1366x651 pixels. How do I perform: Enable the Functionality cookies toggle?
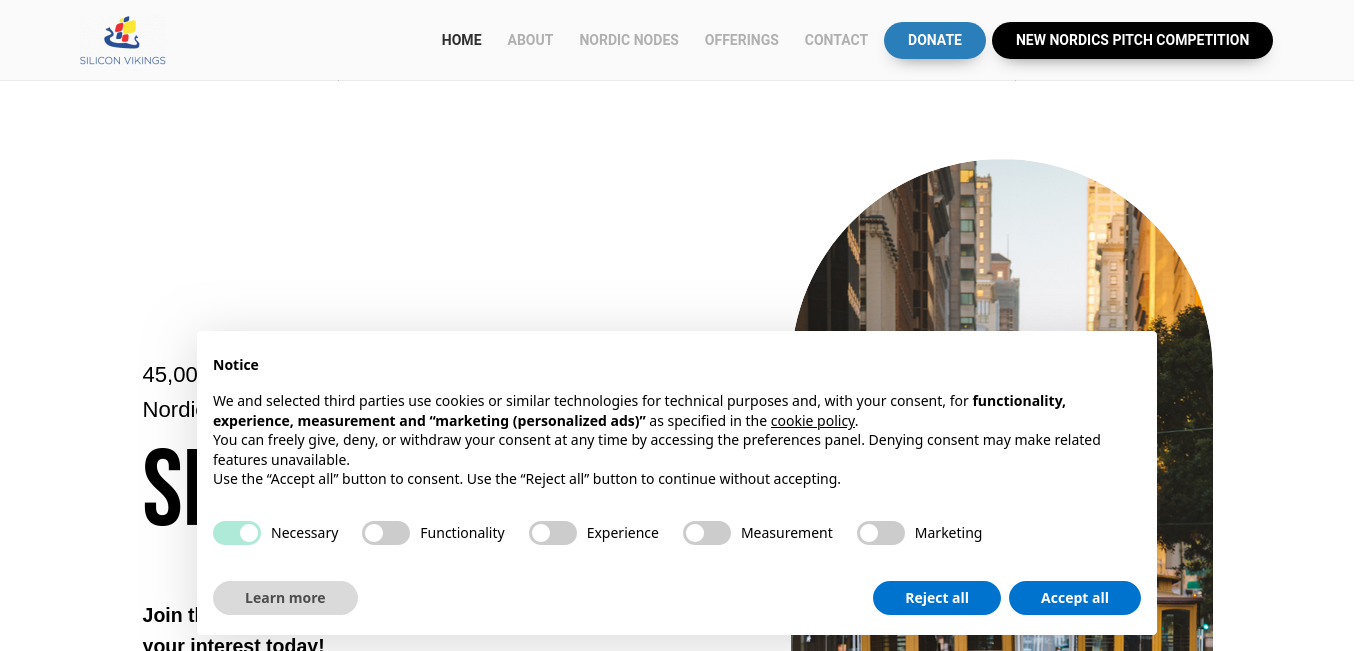pyautogui.click(x=386, y=533)
